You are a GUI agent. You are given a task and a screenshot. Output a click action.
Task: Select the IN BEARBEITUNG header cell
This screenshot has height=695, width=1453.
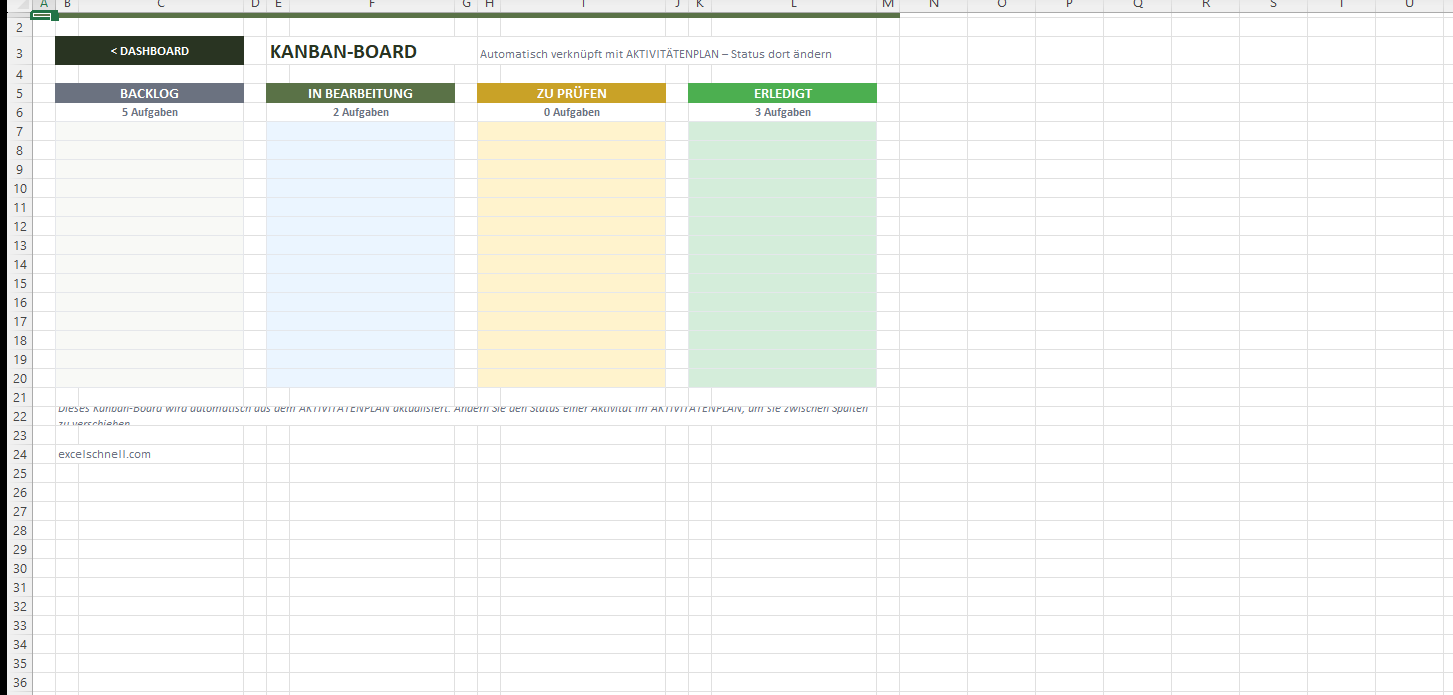[x=360, y=93]
